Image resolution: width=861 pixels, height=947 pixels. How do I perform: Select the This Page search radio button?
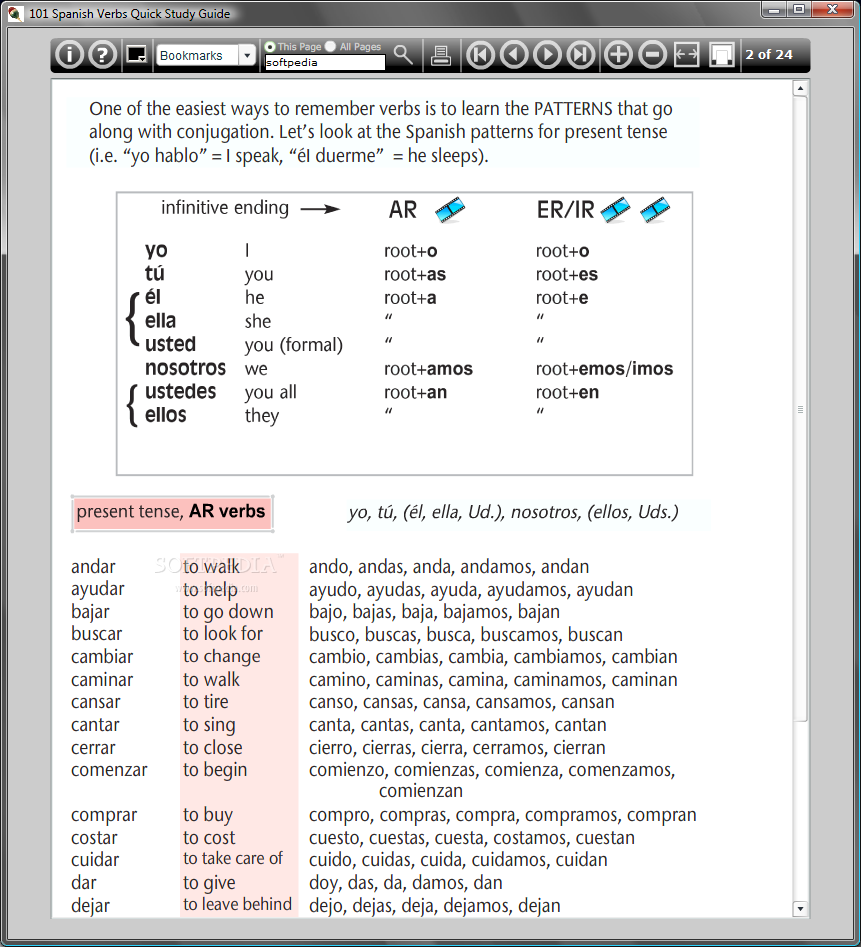pos(270,47)
